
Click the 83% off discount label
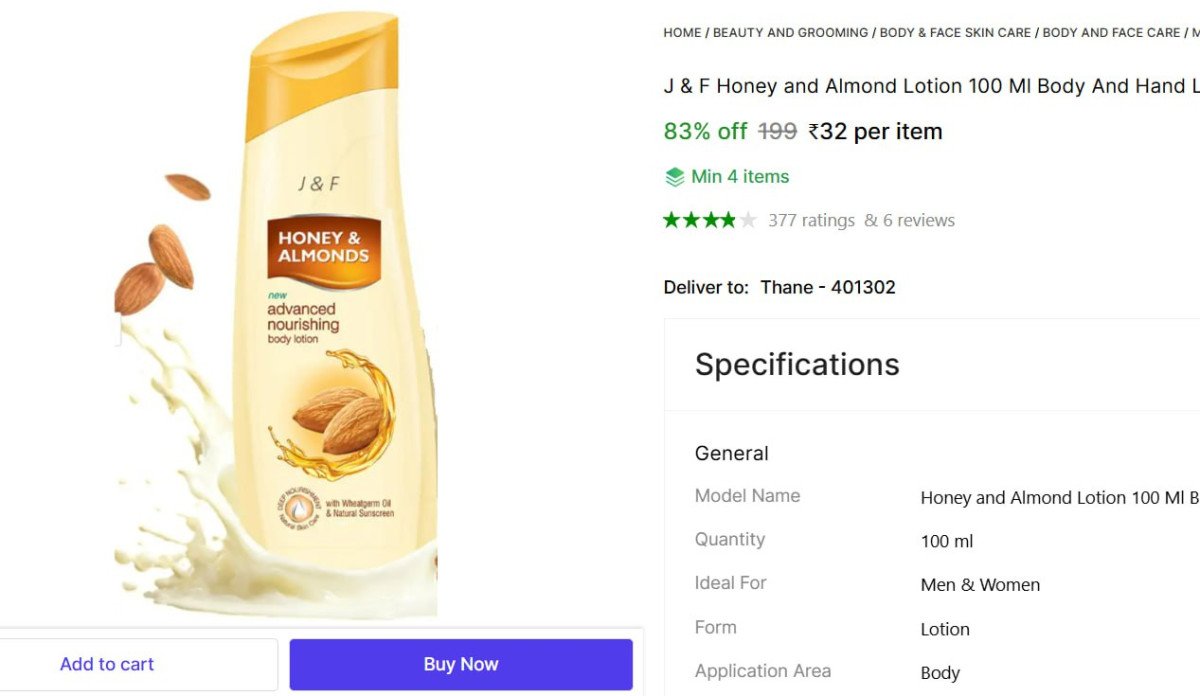coord(704,130)
